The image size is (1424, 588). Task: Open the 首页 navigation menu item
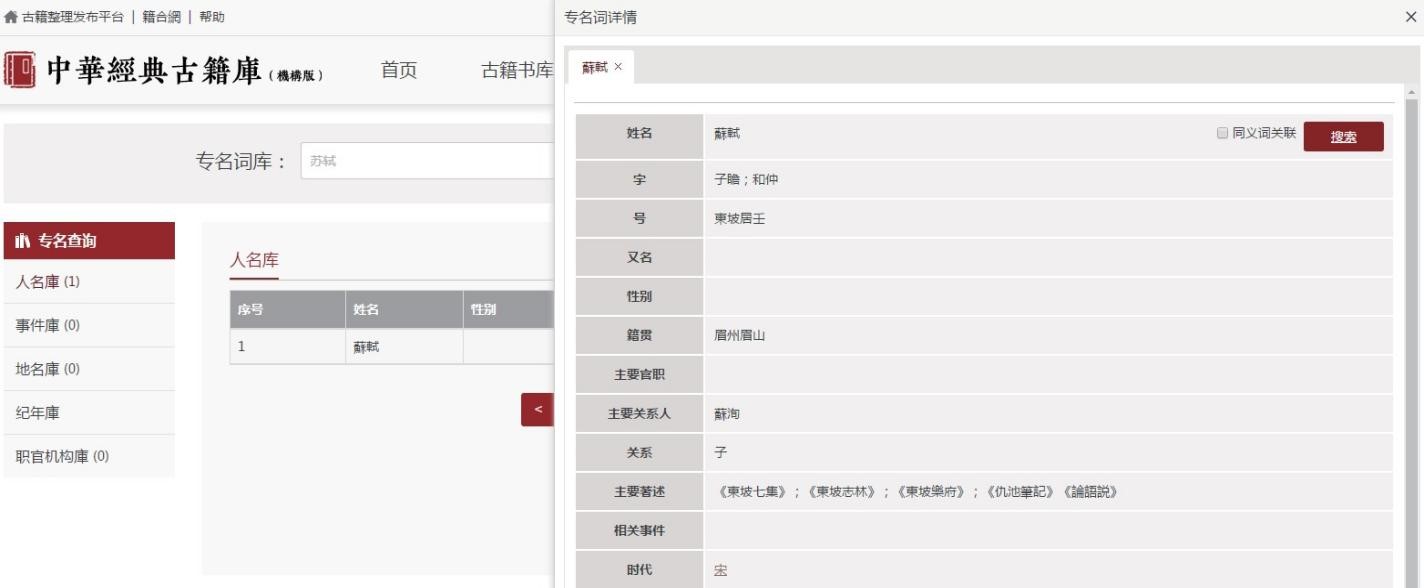tap(399, 70)
